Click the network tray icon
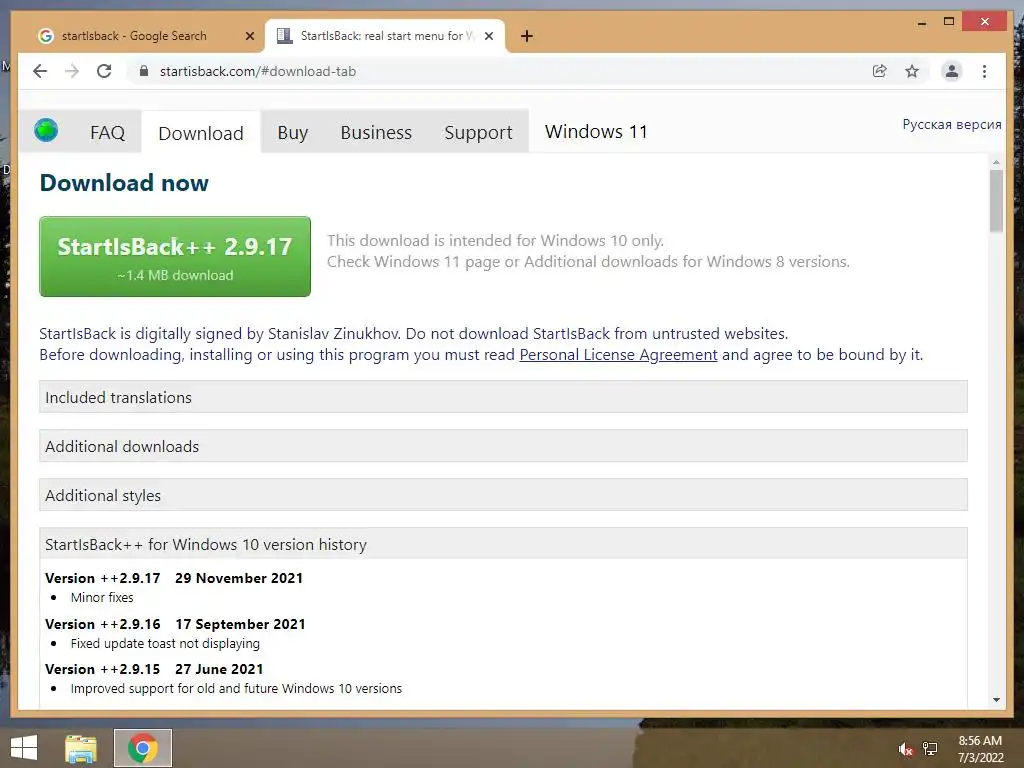1024x768 pixels. [x=930, y=749]
